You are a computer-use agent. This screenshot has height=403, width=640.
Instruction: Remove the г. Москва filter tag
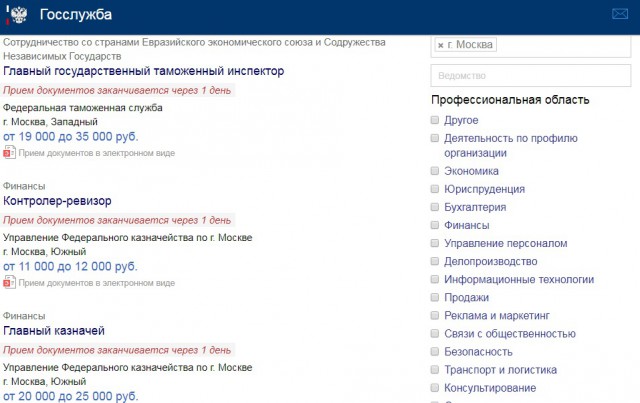pos(440,45)
